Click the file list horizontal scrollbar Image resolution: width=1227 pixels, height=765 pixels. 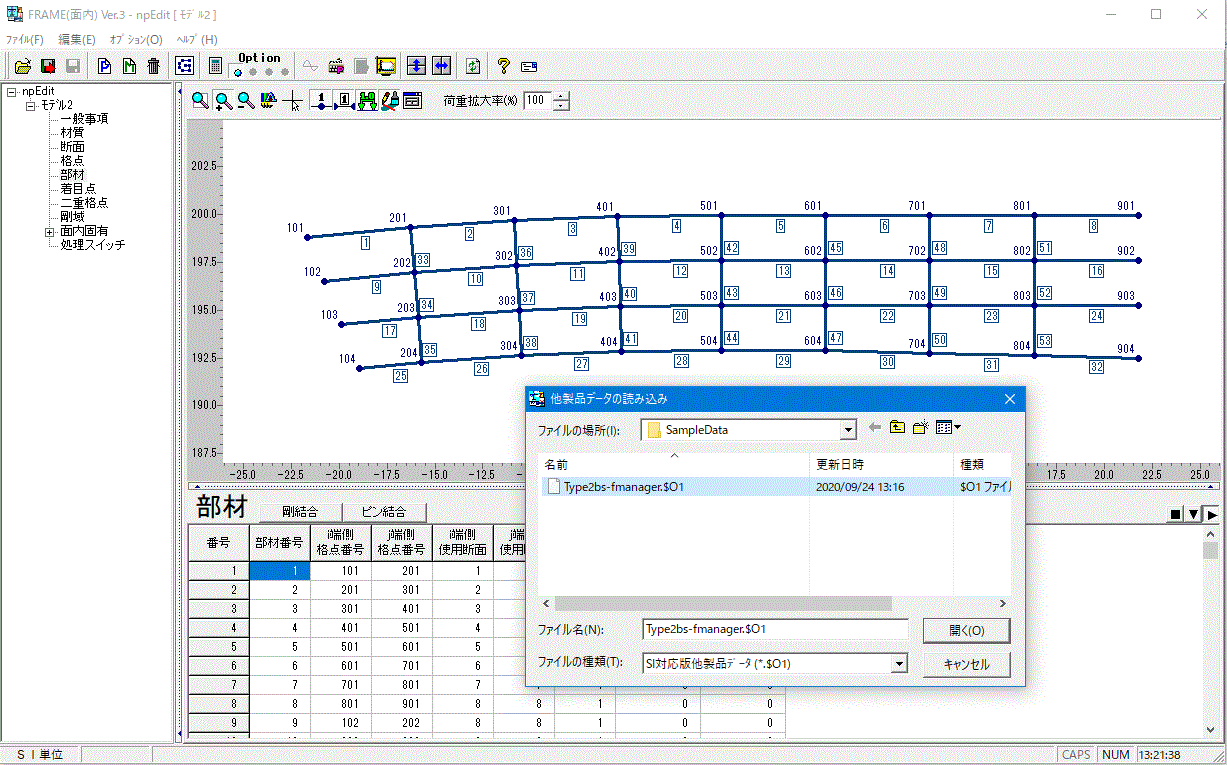click(x=721, y=603)
